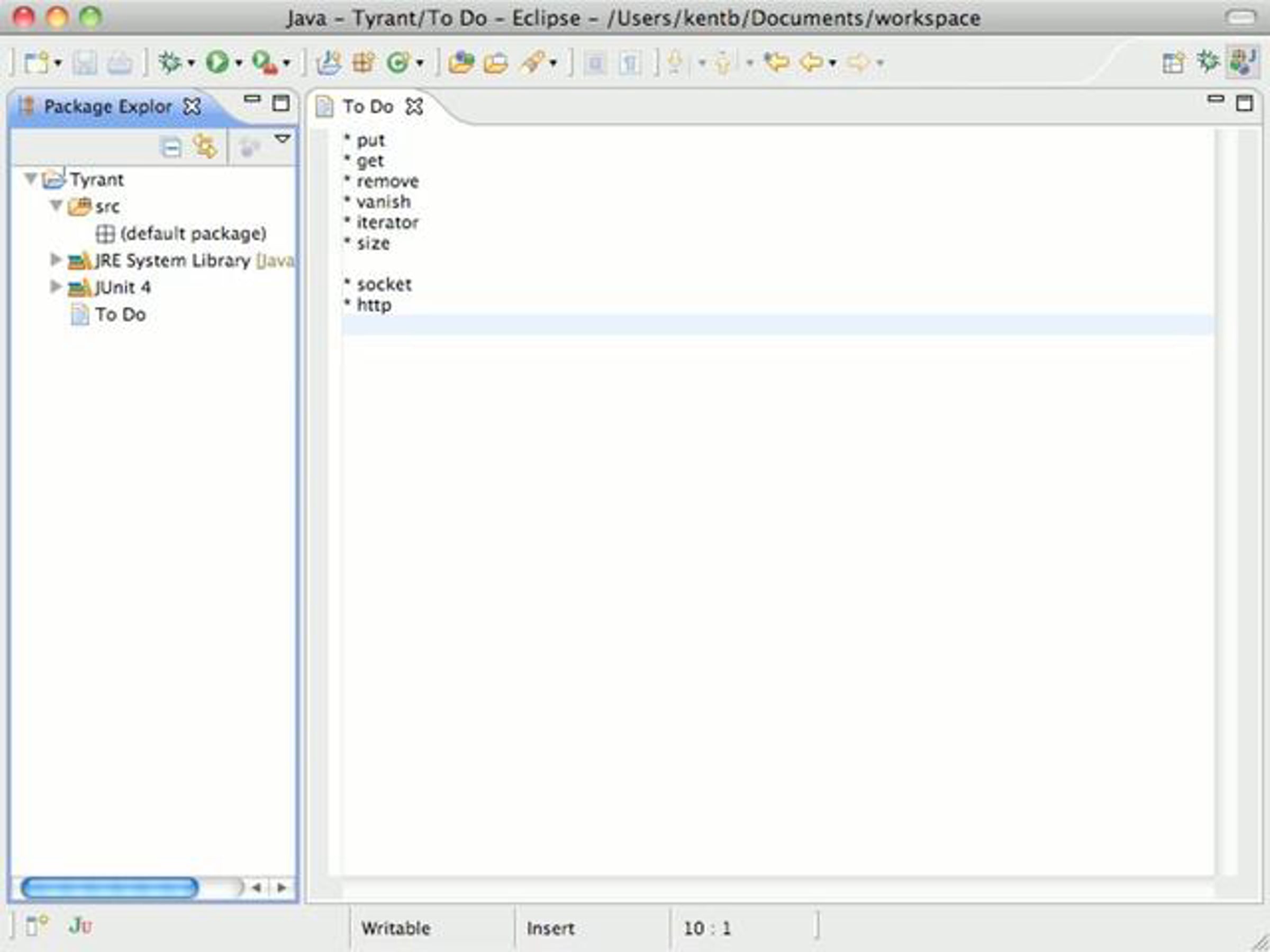Close the To Do editor tab
This screenshot has width=1270, height=952.
point(414,107)
